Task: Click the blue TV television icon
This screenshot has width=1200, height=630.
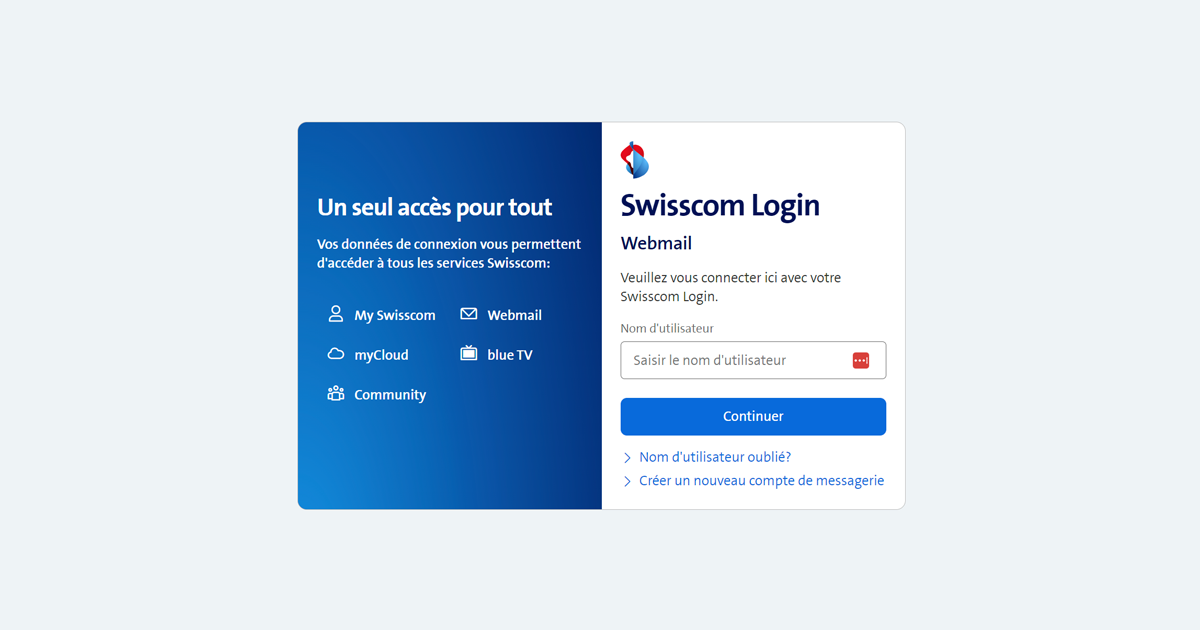Action: 469,353
